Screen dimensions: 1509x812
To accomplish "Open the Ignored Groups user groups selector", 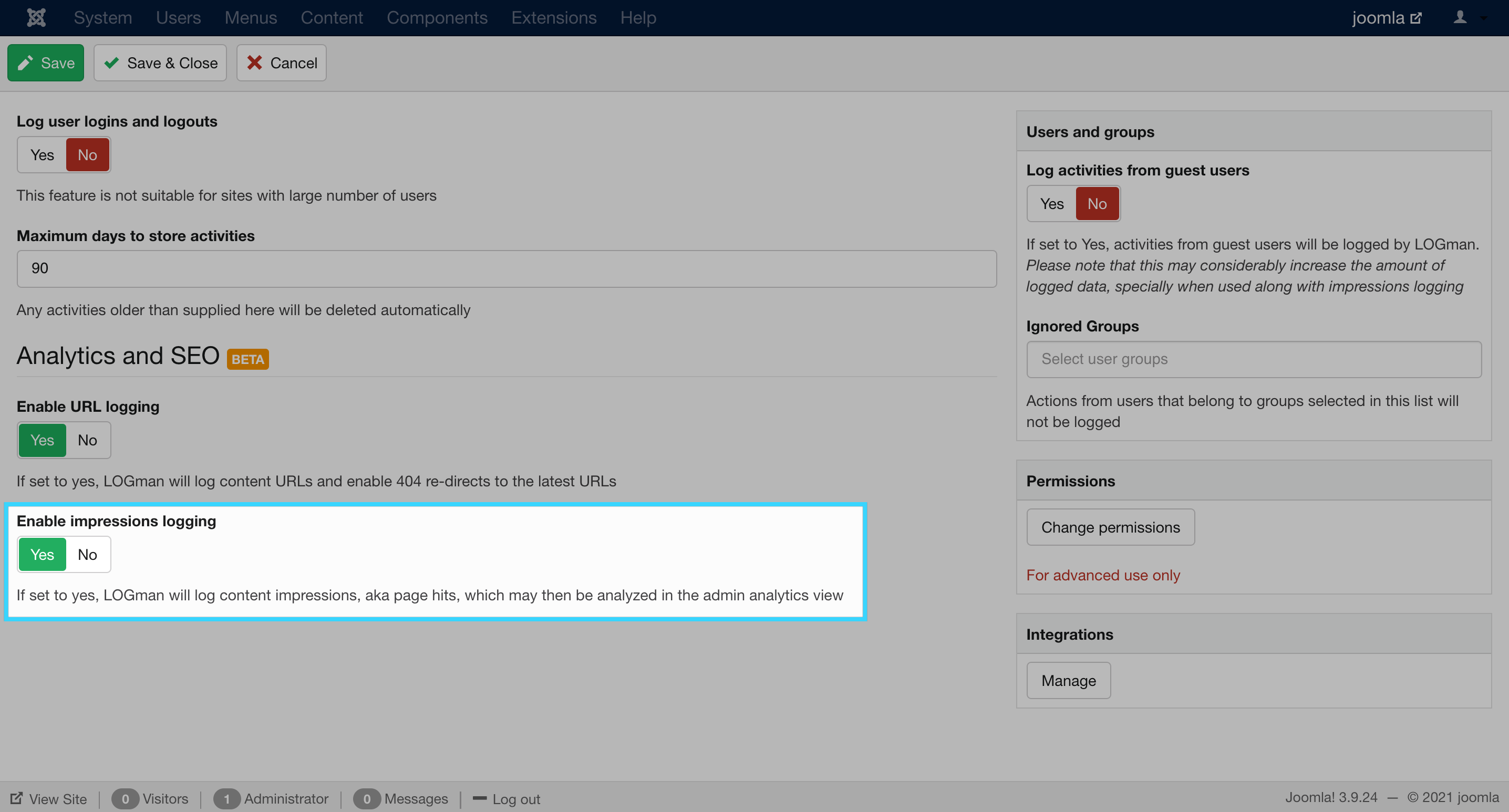I will (x=1254, y=359).
